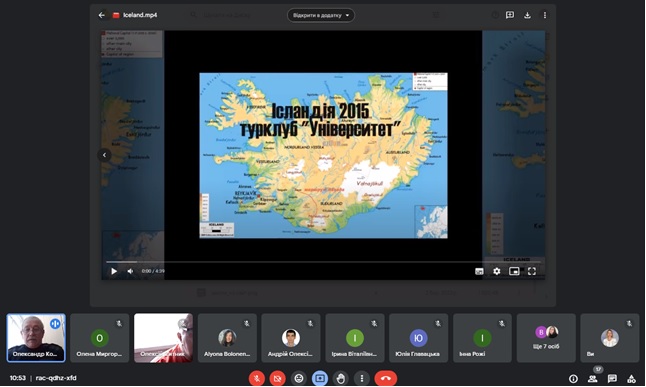This screenshot has width=646, height=387.
Task: Show the previous file with left chevron
Action: pyautogui.click(x=104, y=155)
